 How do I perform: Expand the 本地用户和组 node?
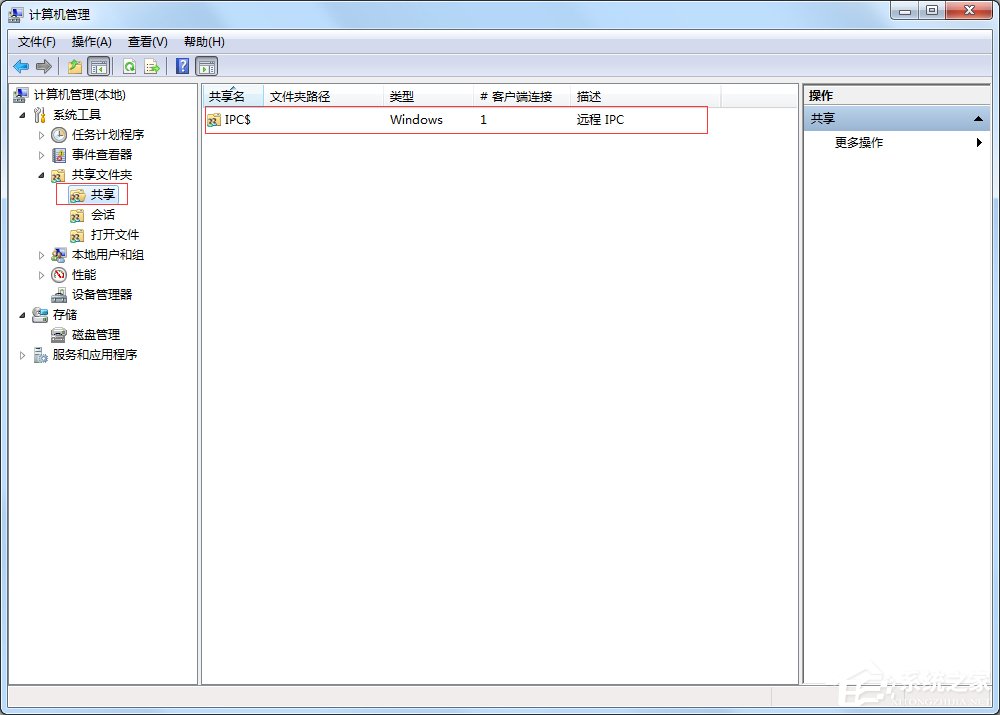pos(42,254)
